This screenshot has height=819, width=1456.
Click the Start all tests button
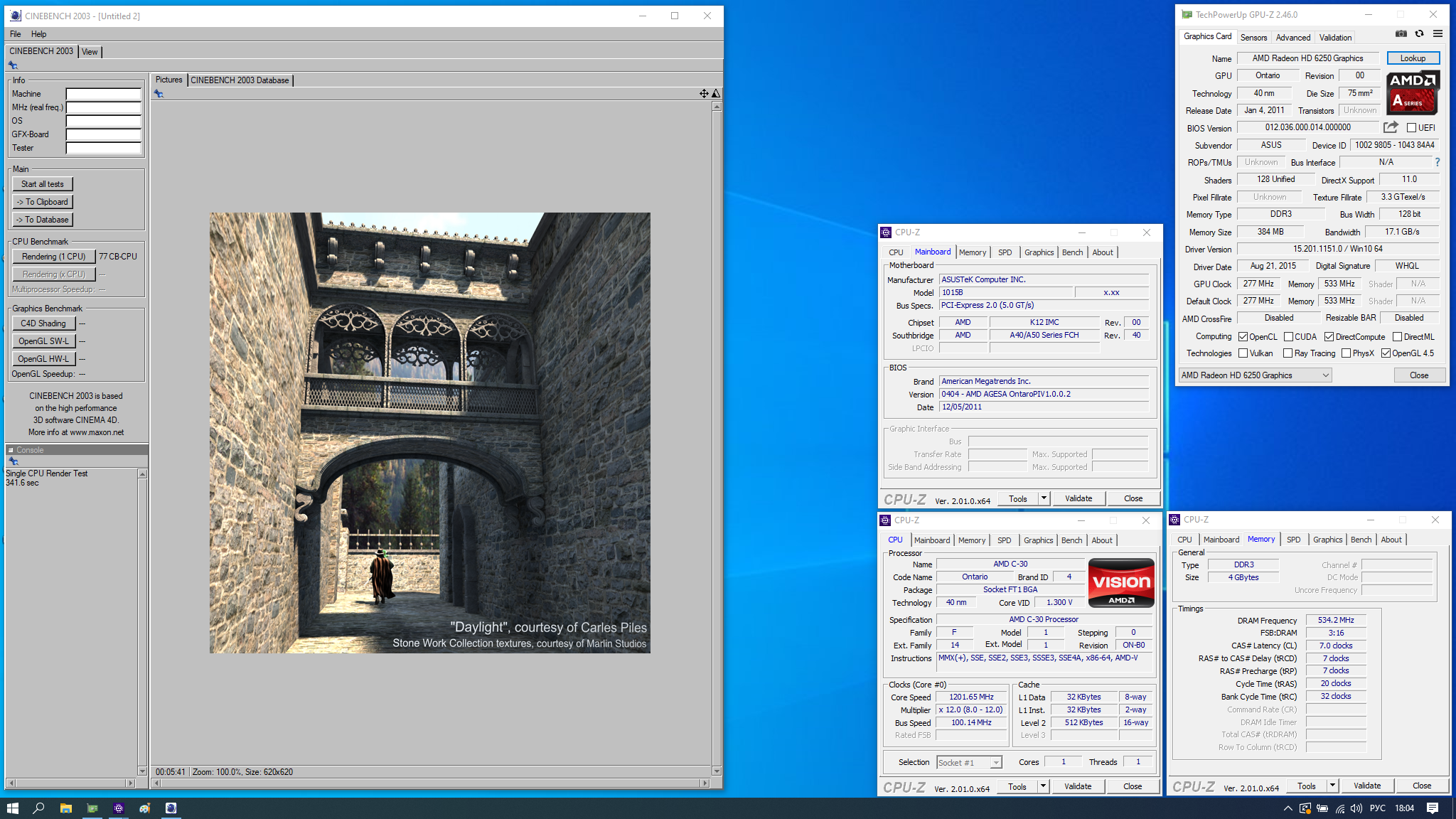[x=43, y=184]
